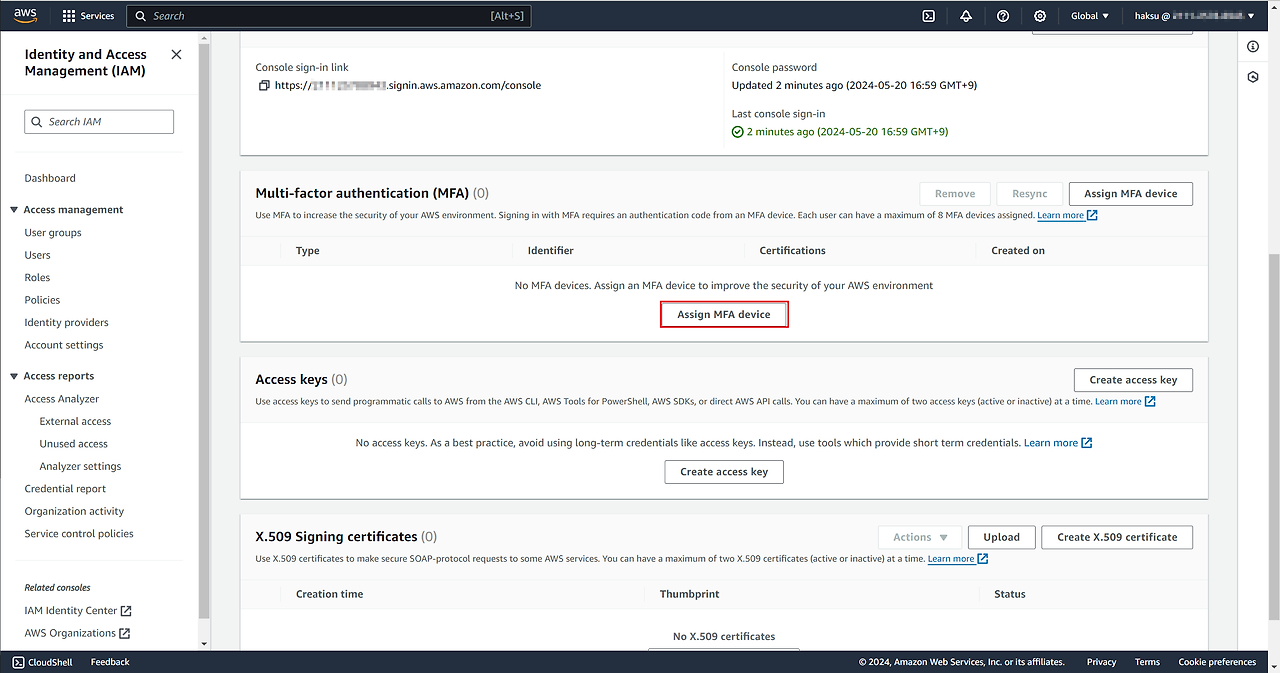The width and height of the screenshot is (1280, 673).
Task: Open the help question mark icon
Action: [1003, 16]
